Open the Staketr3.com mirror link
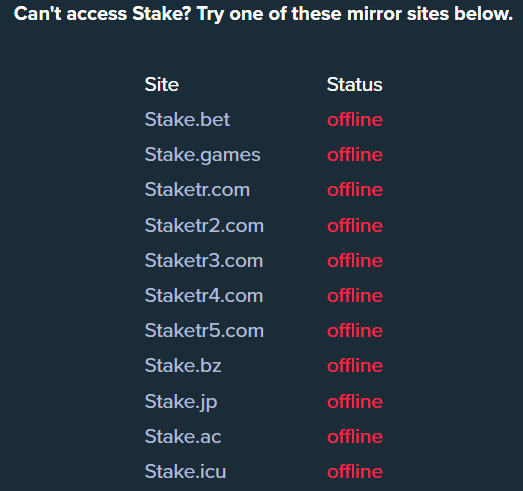Image resolution: width=523 pixels, height=491 pixels. click(x=204, y=261)
